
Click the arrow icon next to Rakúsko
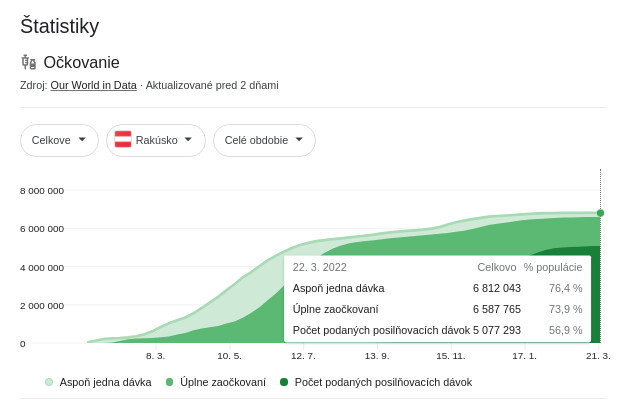tap(188, 140)
